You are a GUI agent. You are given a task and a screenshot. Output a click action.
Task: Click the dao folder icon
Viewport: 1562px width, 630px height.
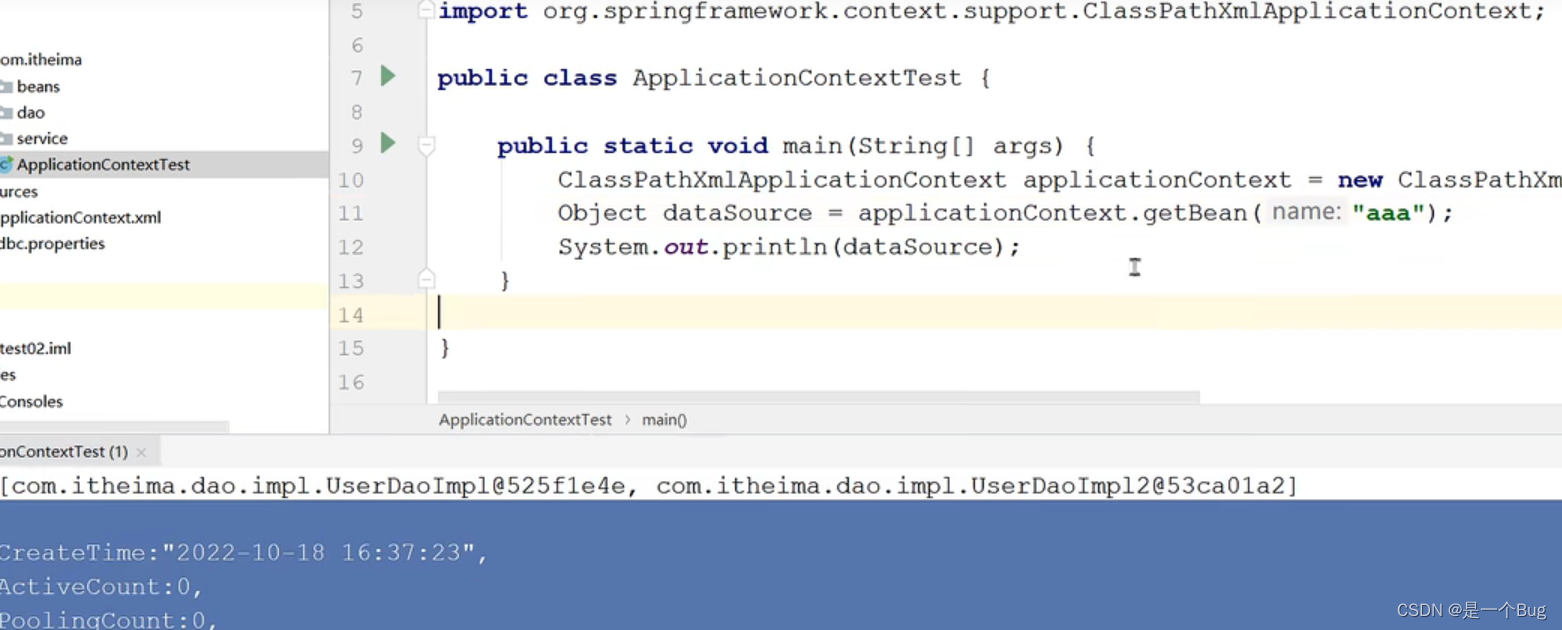pos(6,112)
